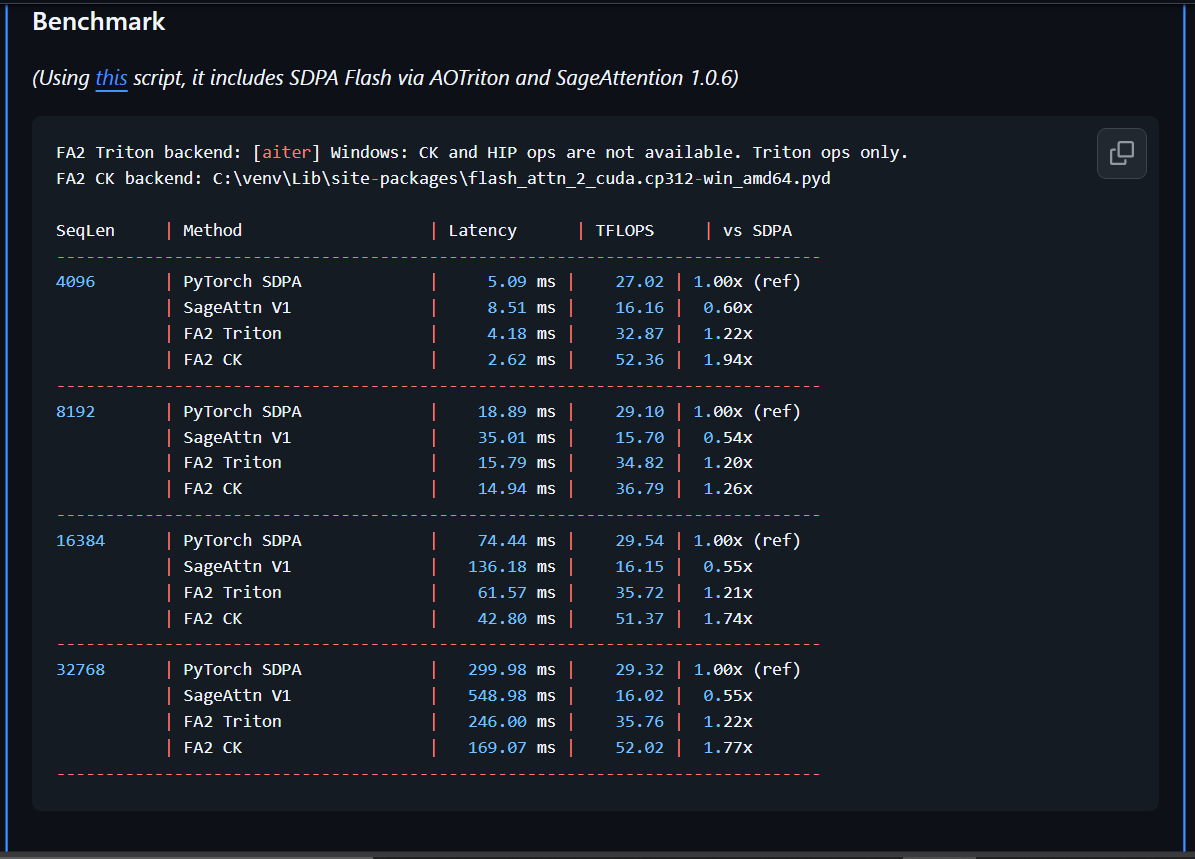
Task: Click TFLOPS value 16.16
Action: click(639, 307)
